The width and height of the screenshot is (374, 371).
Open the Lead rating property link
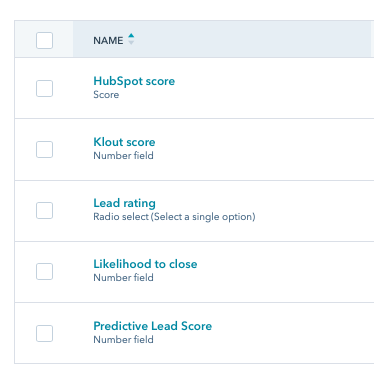124,203
